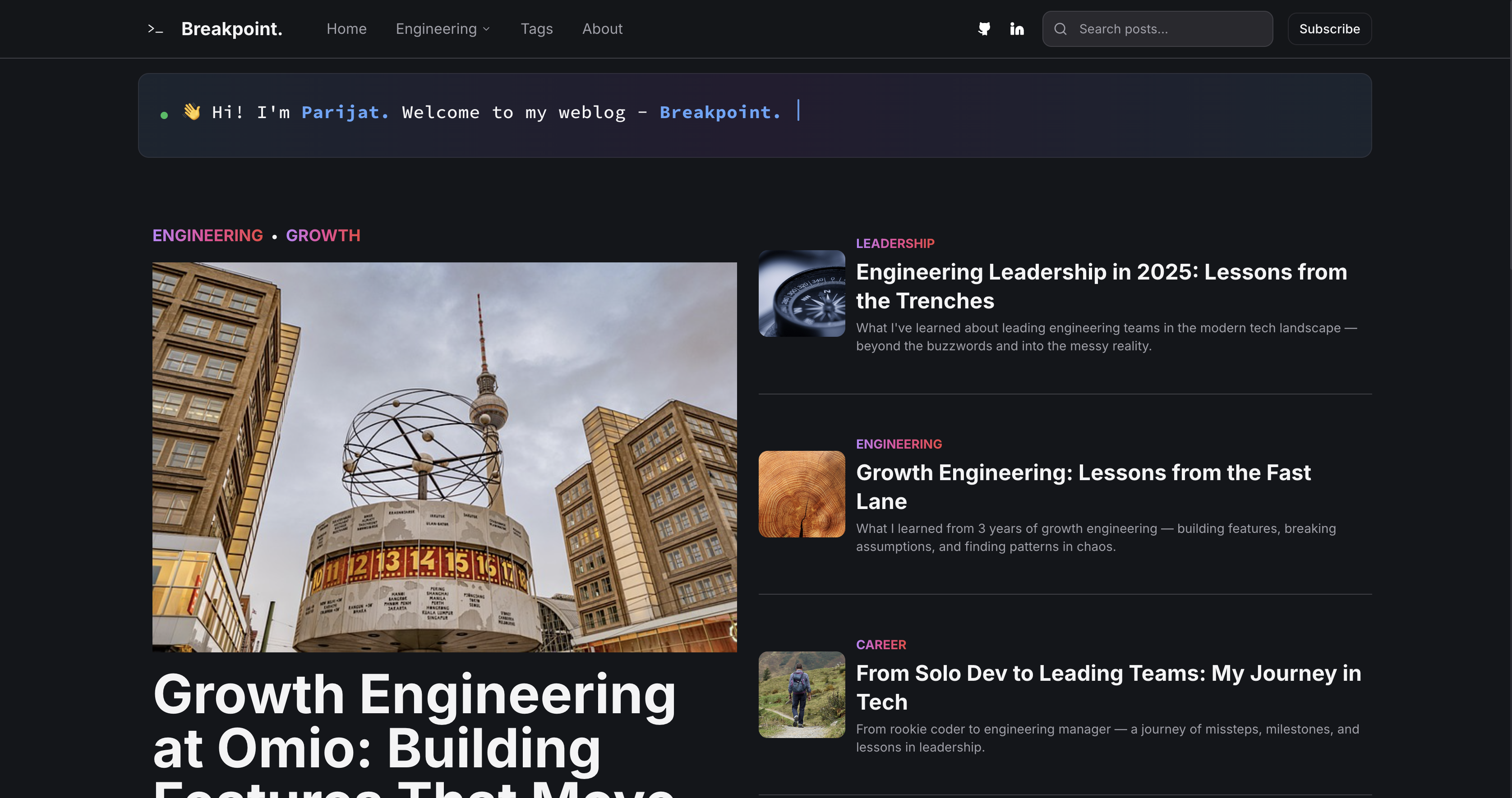
Task: Open the Berlin world clock featured image
Action: [444, 457]
